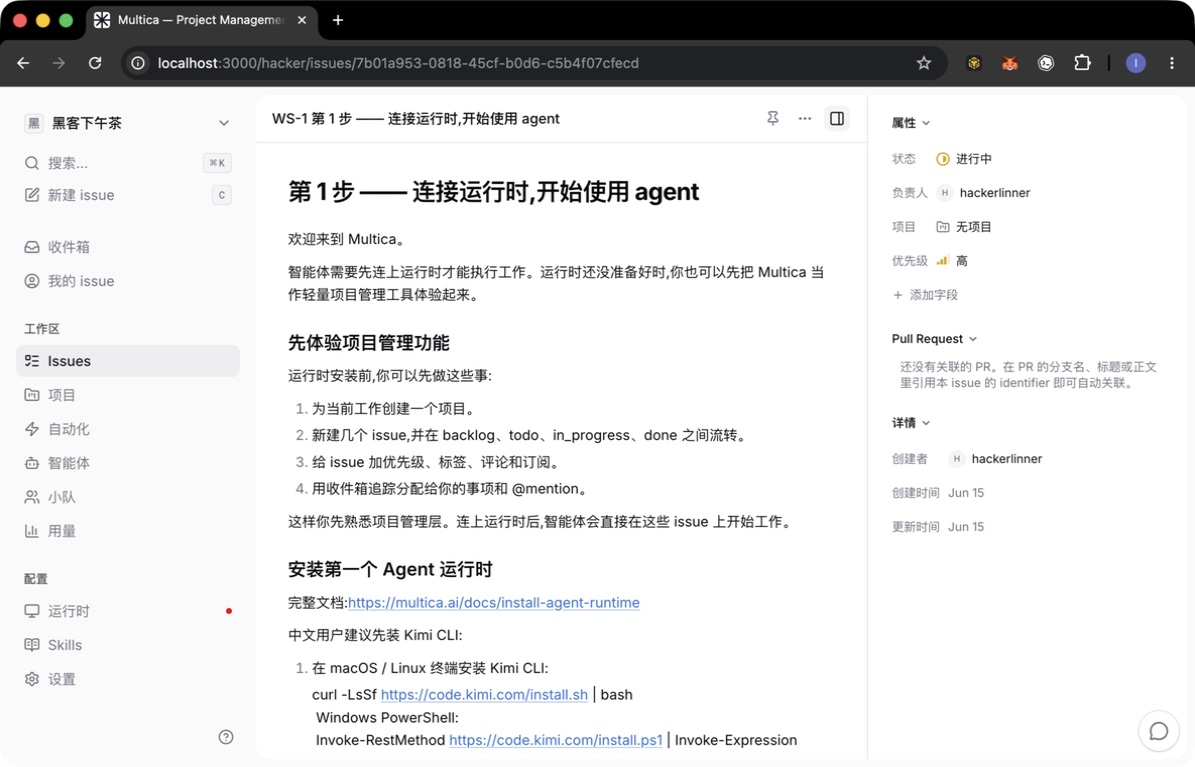
Task: Select the Multica browser tab
Action: tap(201, 20)
